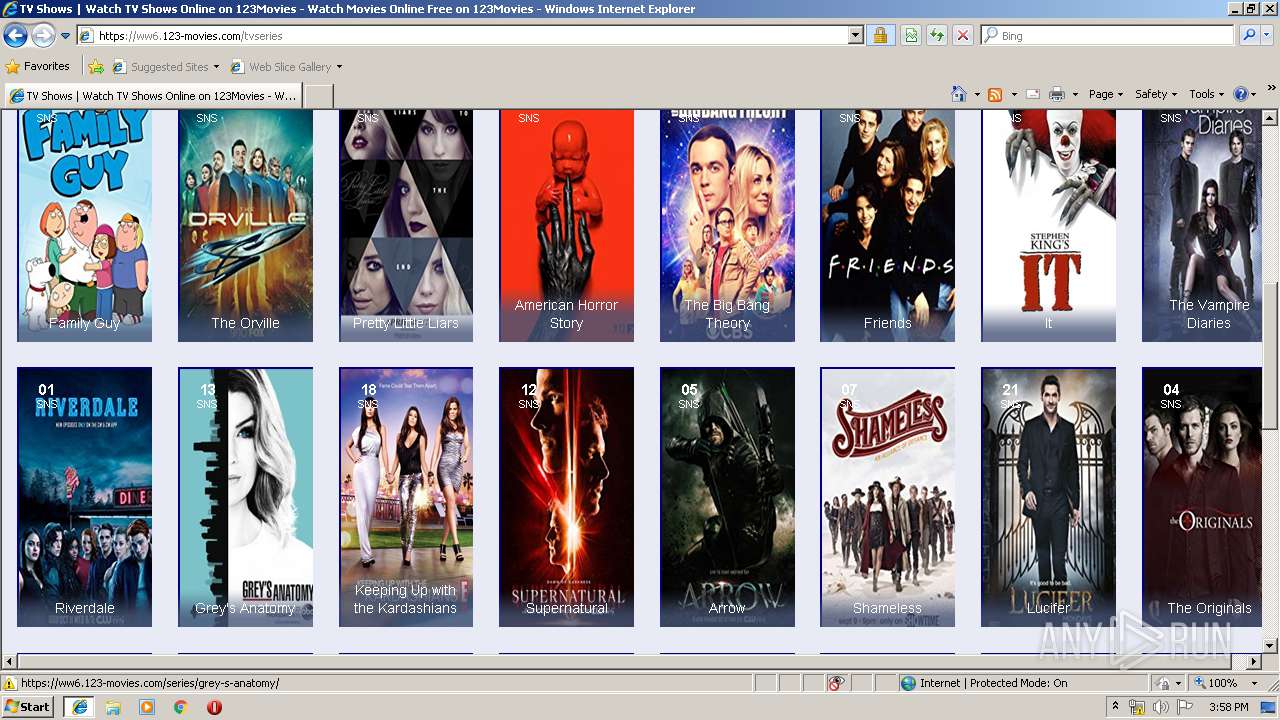Click Add to Favorites Bar icon
The image size is (1280, 720).
click(96, 67)
